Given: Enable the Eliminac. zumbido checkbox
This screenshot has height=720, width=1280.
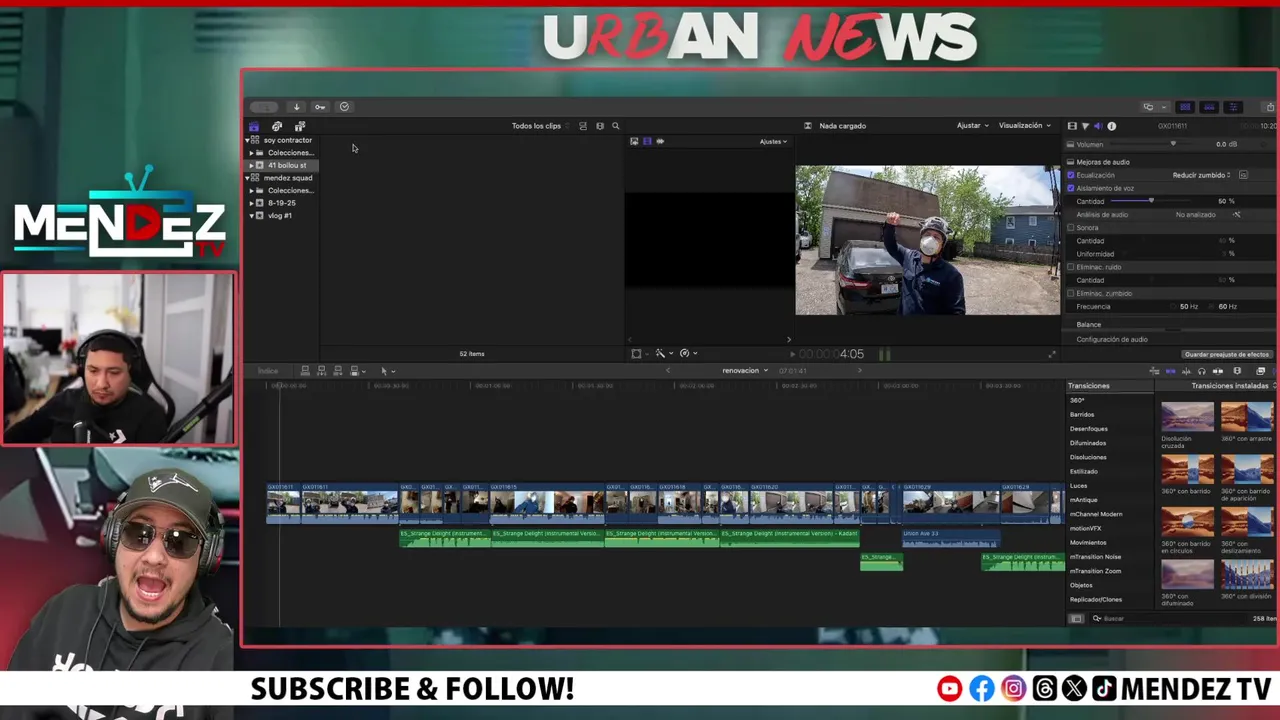Looking at the screenshot, I should coord(1071,293).
